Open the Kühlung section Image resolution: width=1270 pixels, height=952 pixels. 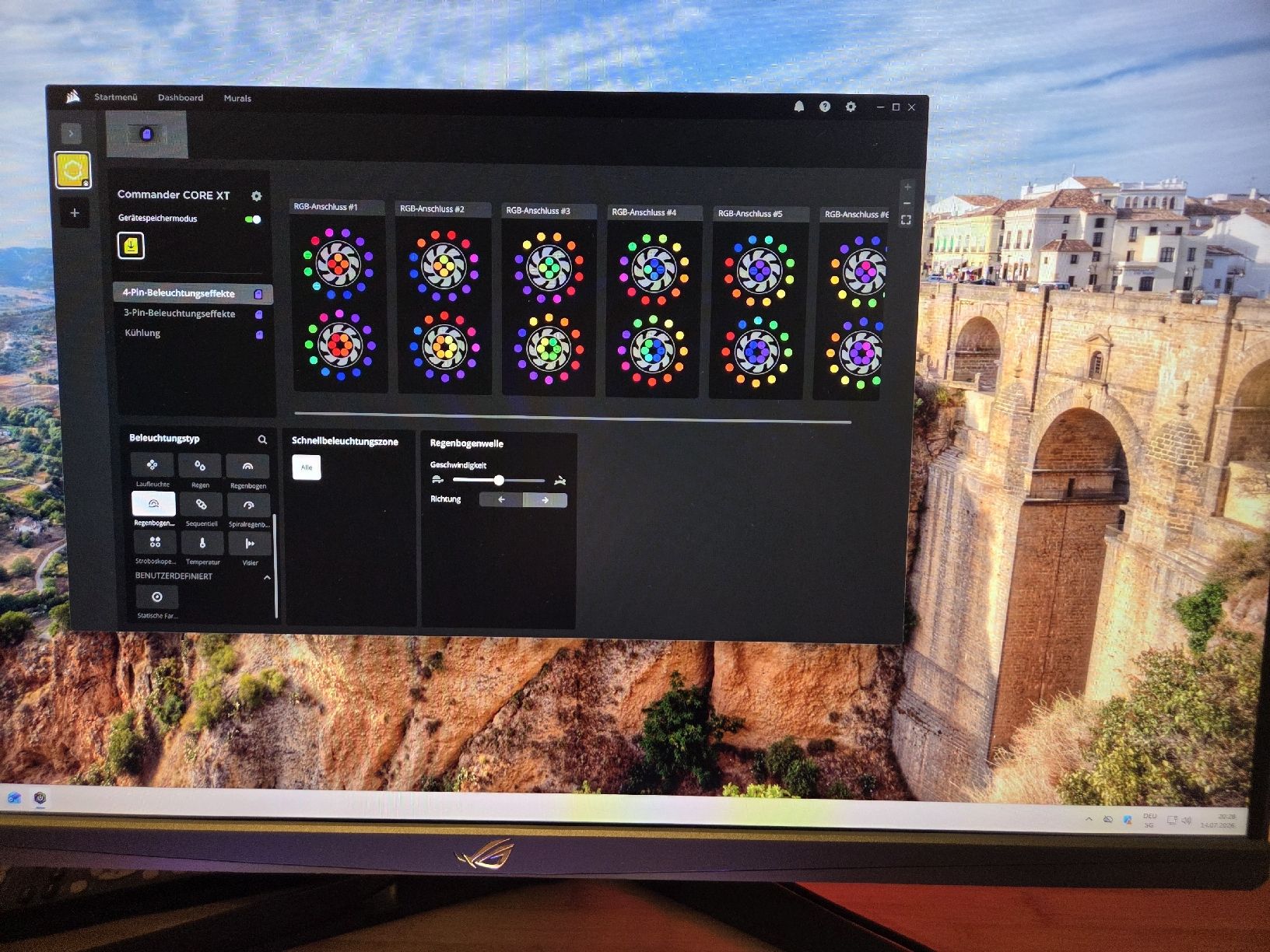click(x=142, y=333)
